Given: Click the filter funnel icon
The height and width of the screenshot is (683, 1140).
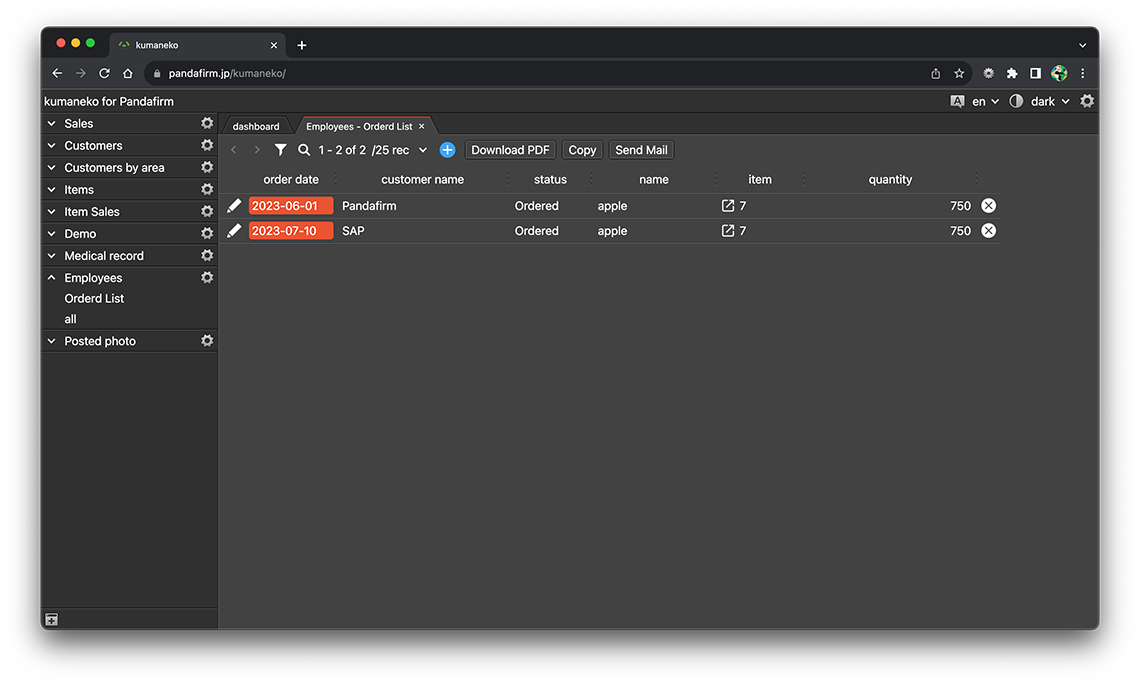Looking at the screenshot, I should click(281, 150).
